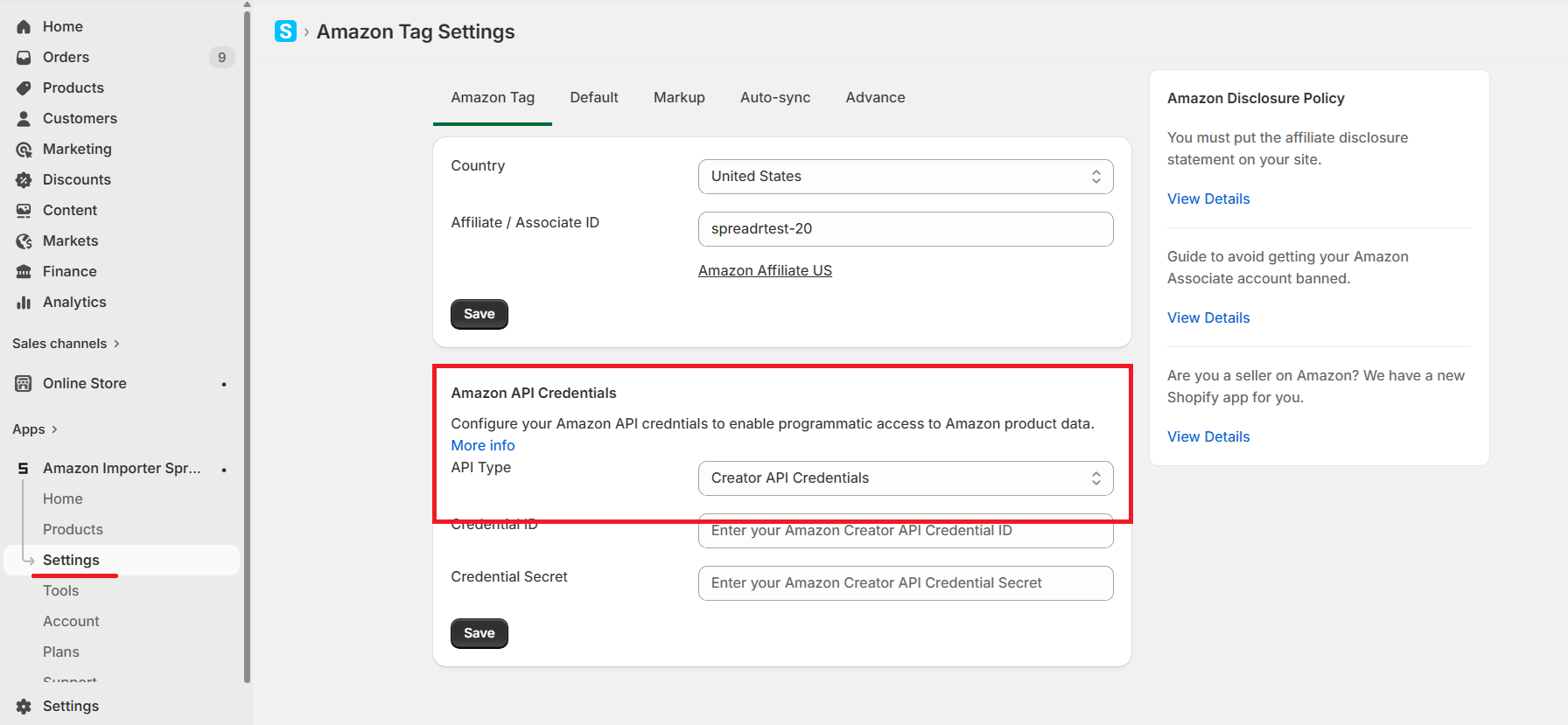Screen dimensions: 1568x725
Task: Click the Orders inbox icon
Action: 24,58
